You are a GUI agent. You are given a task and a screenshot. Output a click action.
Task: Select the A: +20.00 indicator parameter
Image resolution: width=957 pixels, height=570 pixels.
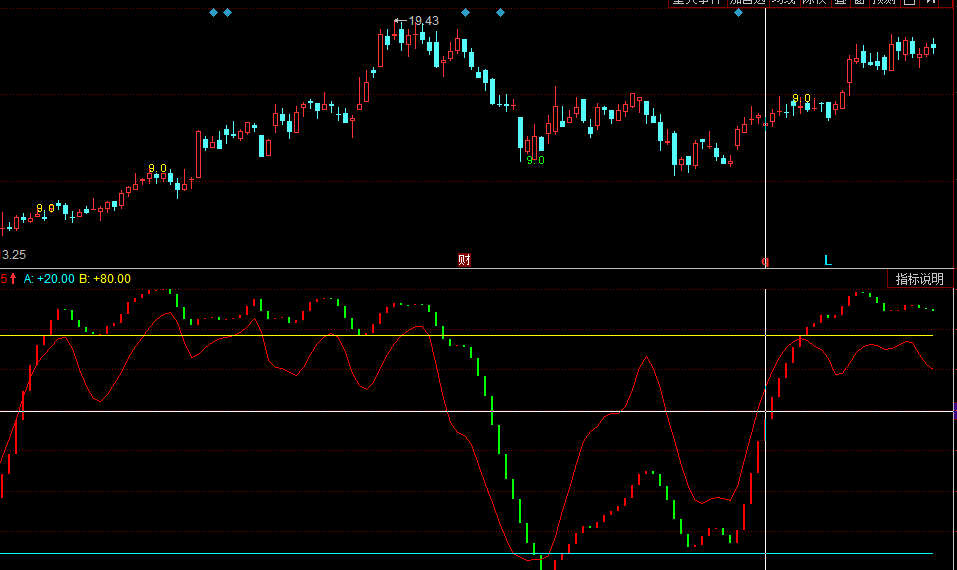(49, 279)
